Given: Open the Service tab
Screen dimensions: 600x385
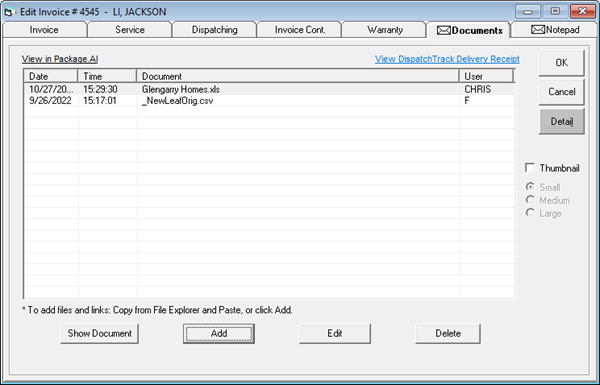Looking at the screenshot, I should (130, 30).
